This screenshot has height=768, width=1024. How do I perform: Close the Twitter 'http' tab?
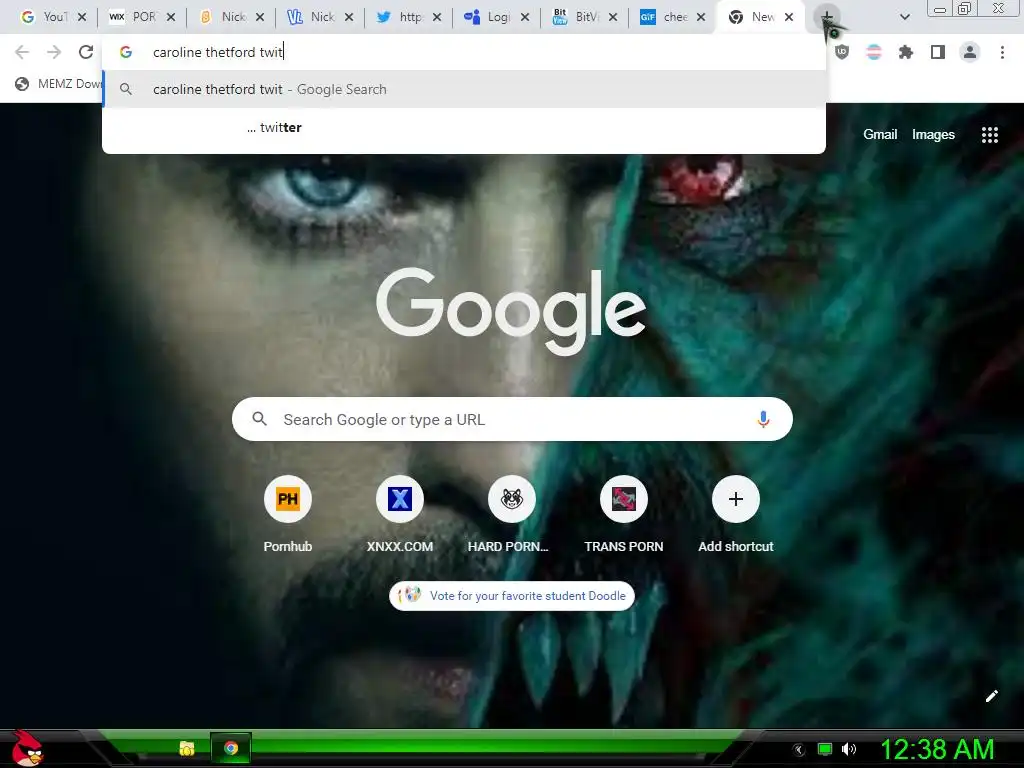tap(437, 17)
